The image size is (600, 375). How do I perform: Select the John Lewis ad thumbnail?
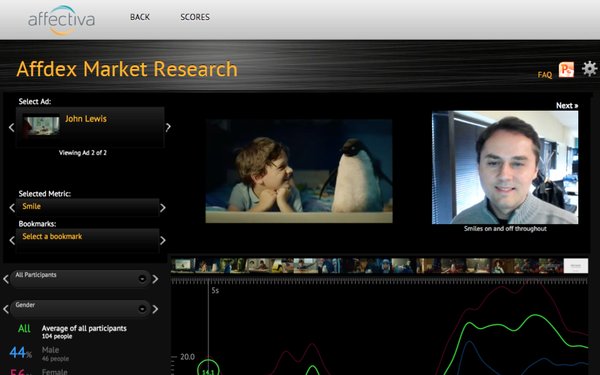tap(41, 125)
